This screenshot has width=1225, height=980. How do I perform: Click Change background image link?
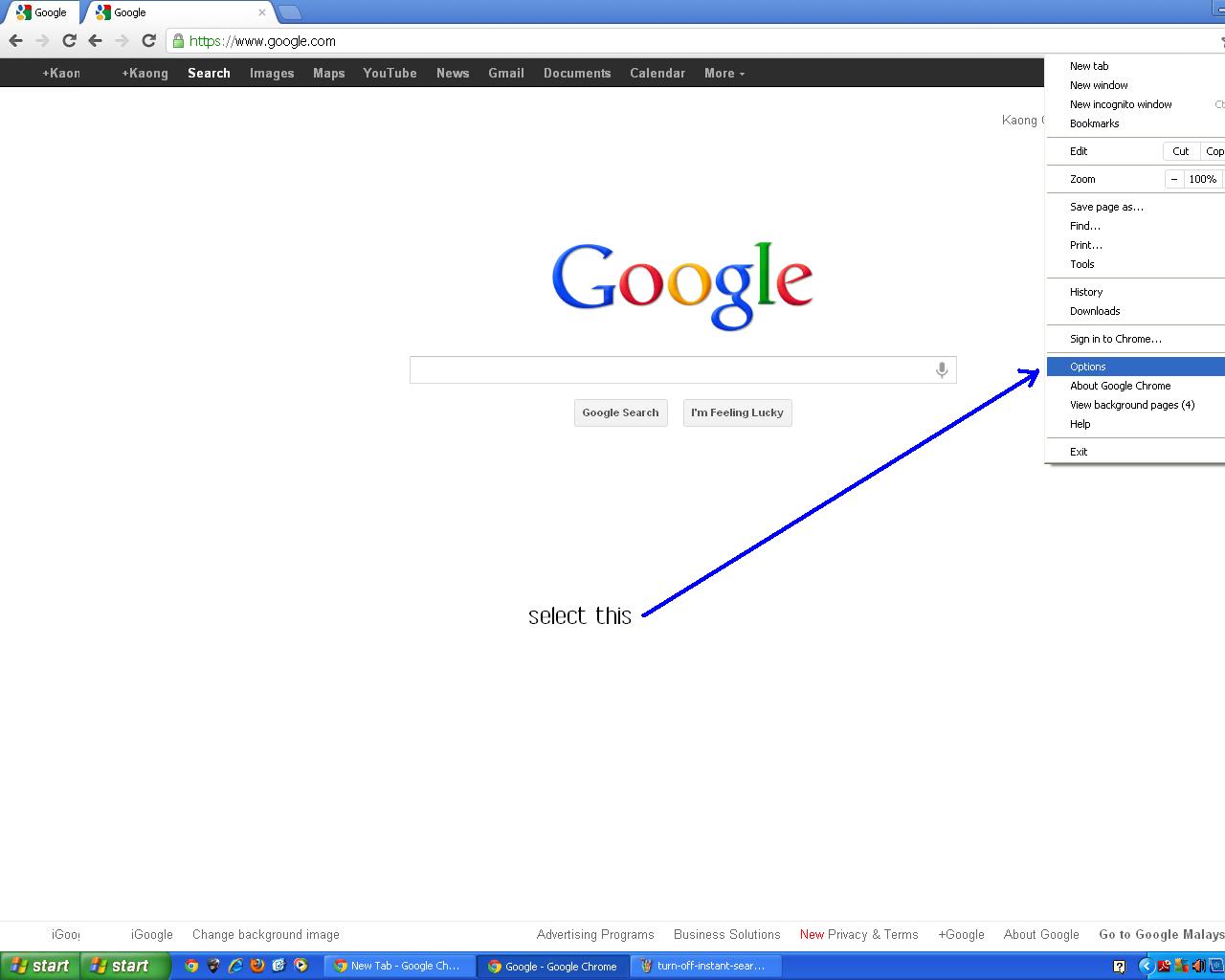click(x=266, y=935)
